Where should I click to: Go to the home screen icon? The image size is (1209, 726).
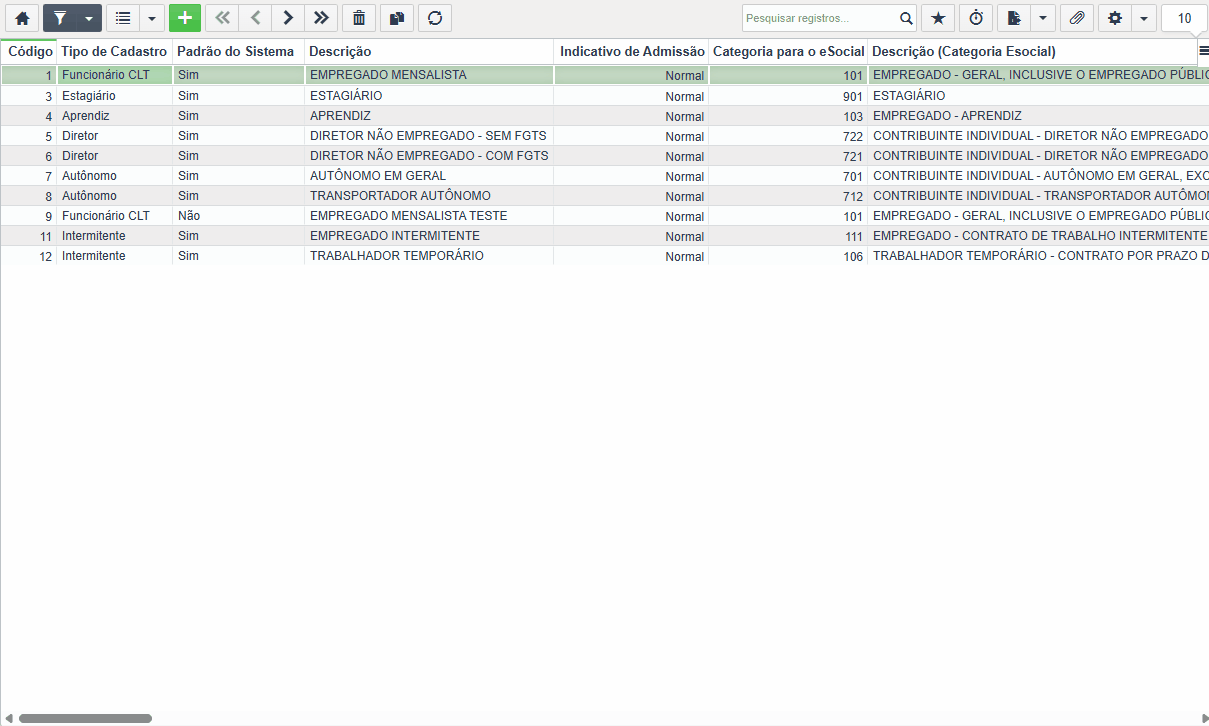click(22, 18)
